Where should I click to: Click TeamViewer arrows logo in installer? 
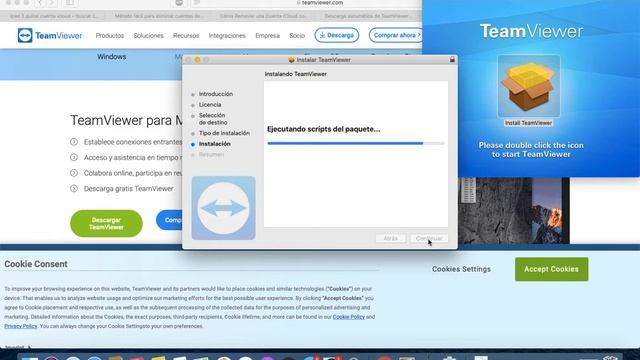tap(224, 208)
